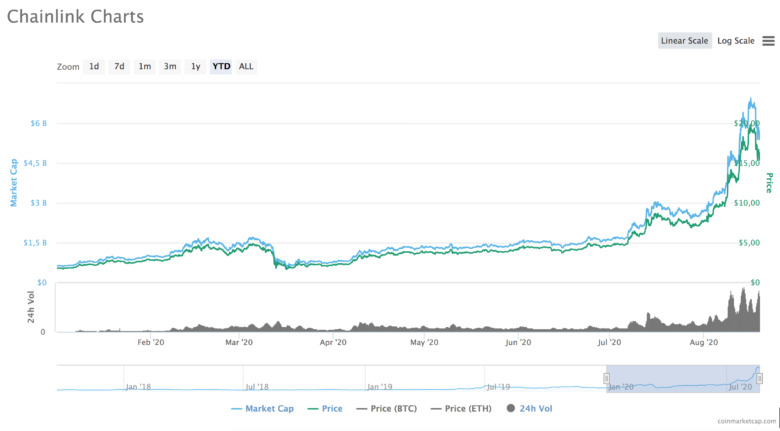Image resolution: width=780 pixels, height=431 pixels.
Task: Select the YTD zoom range
Action: tap(221, 66)
